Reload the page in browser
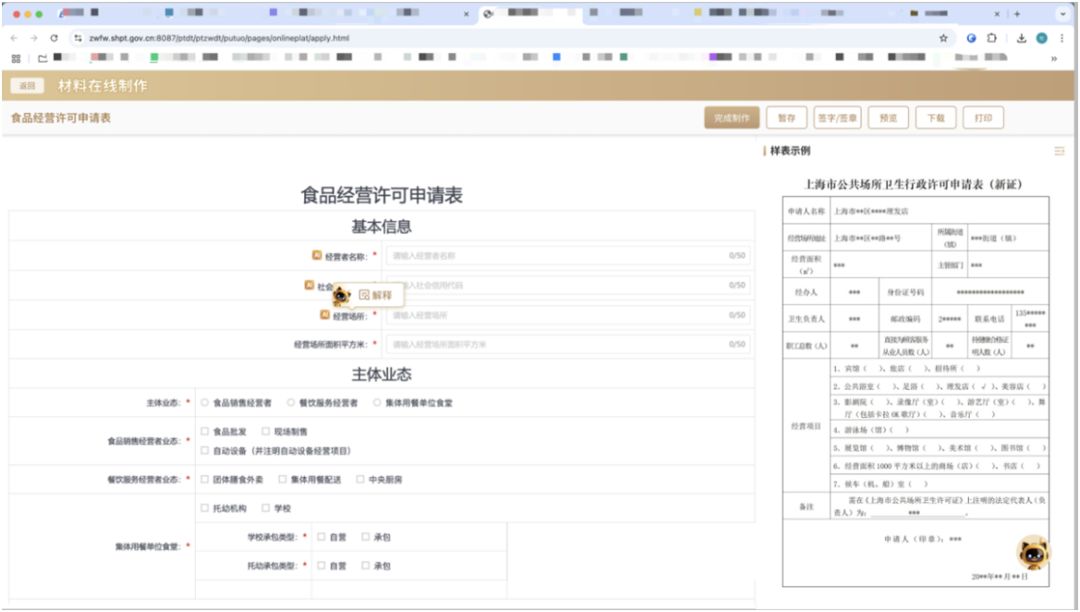 54,38
